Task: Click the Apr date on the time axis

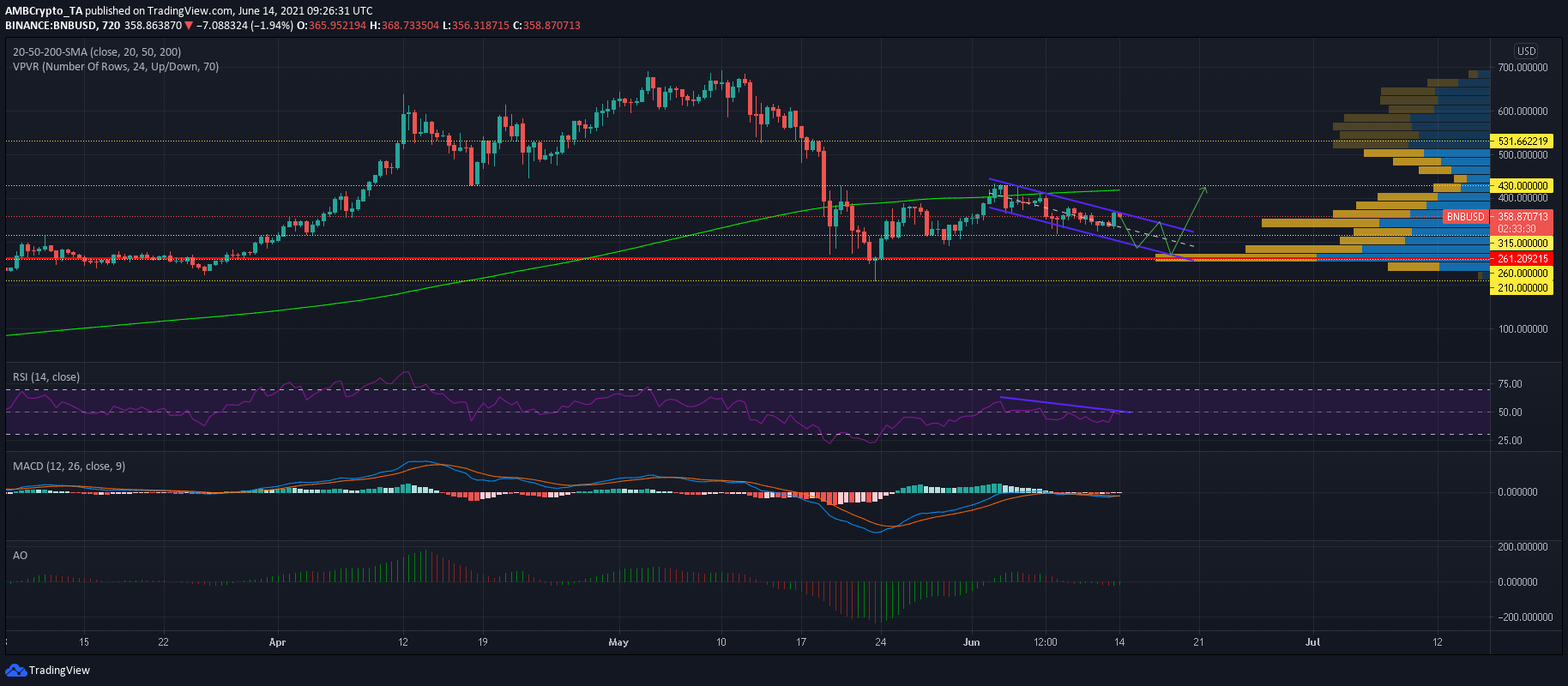Action: pyautogui.click(x=276, y=641)
